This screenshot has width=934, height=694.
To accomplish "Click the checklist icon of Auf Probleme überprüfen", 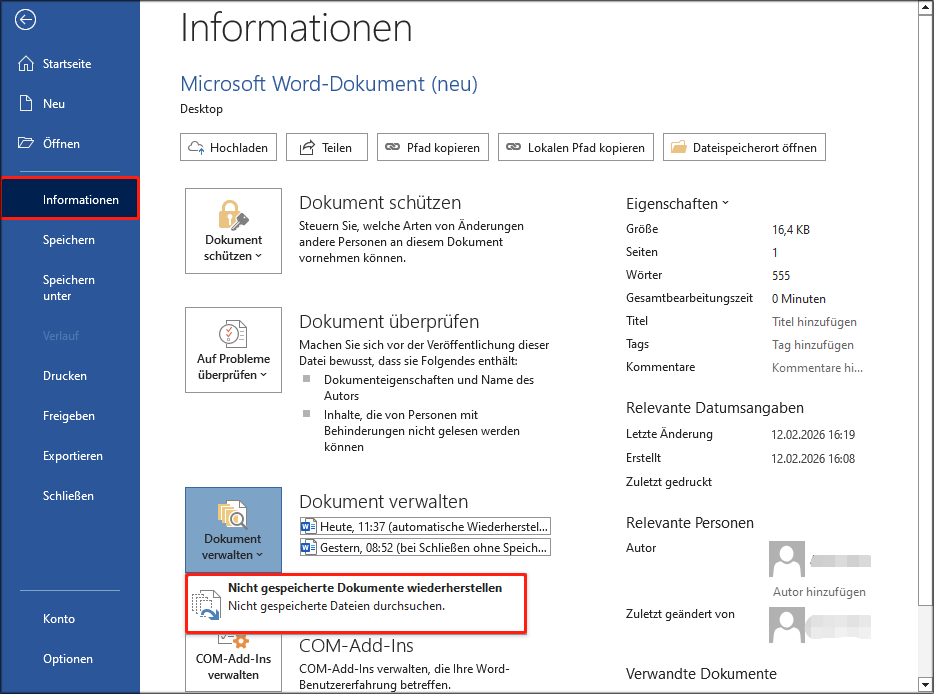I will (x=233, y=334).
